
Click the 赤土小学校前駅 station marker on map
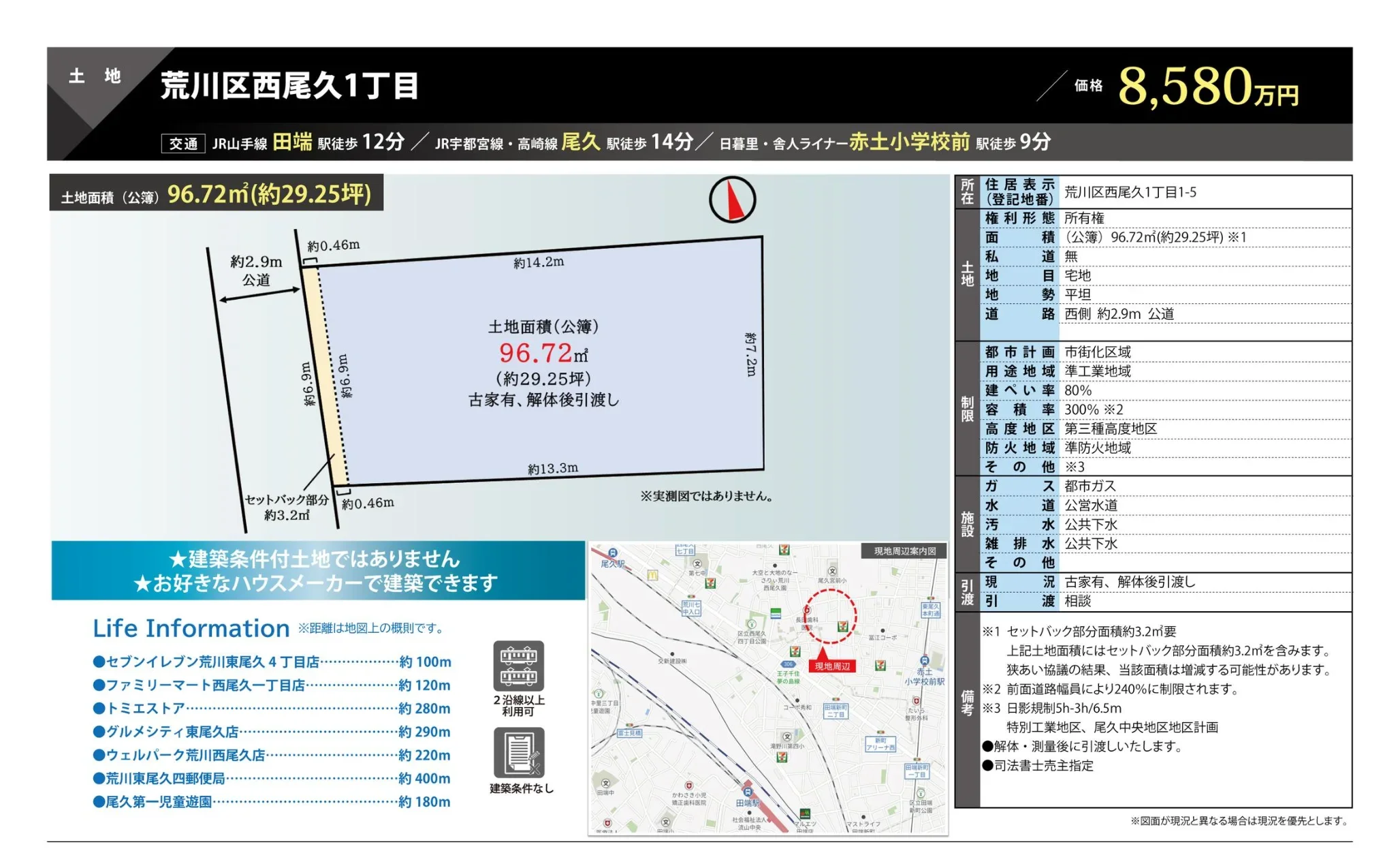tap(924, 660)
